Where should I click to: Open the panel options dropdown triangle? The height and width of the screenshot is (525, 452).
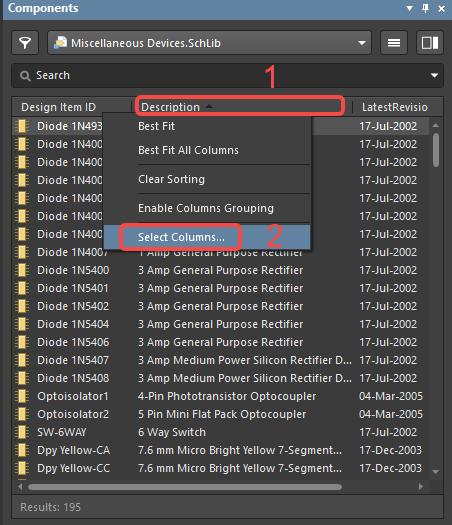tap(409, 8)
